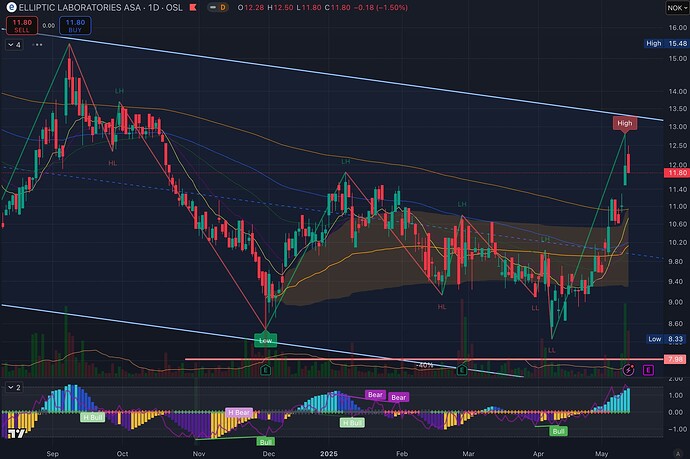This screenshot has width=690, height=459.
Task: Click the -40% measurement label
Action: [425, 365]
